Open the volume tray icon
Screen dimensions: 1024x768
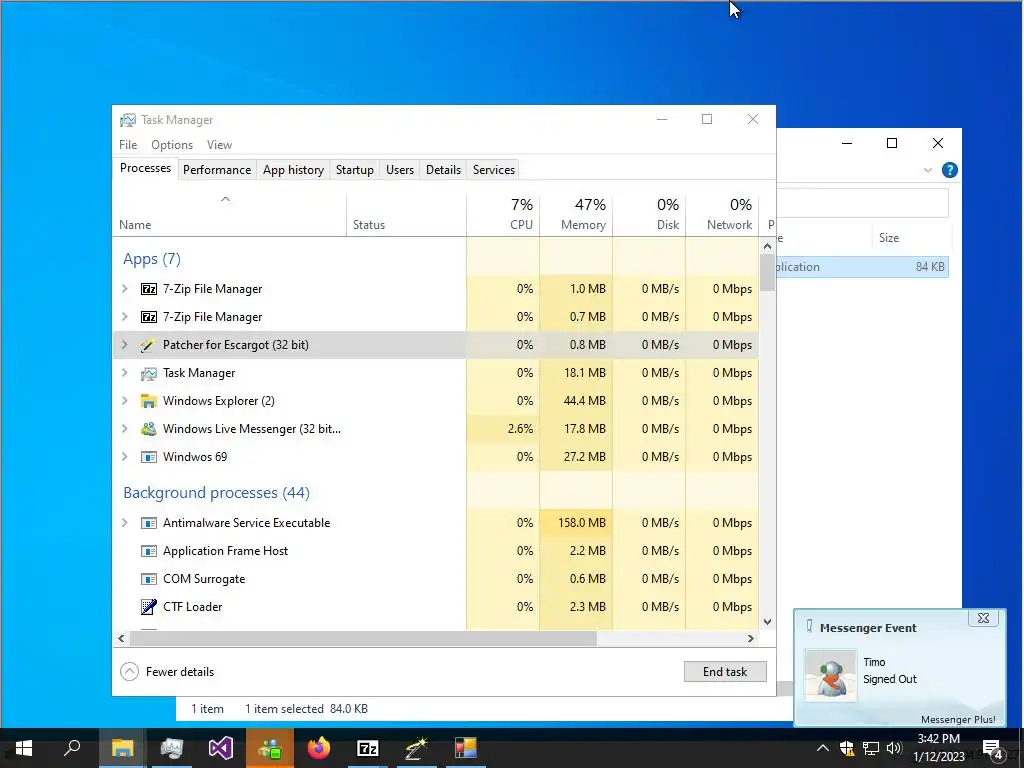(x=894, y=748)
